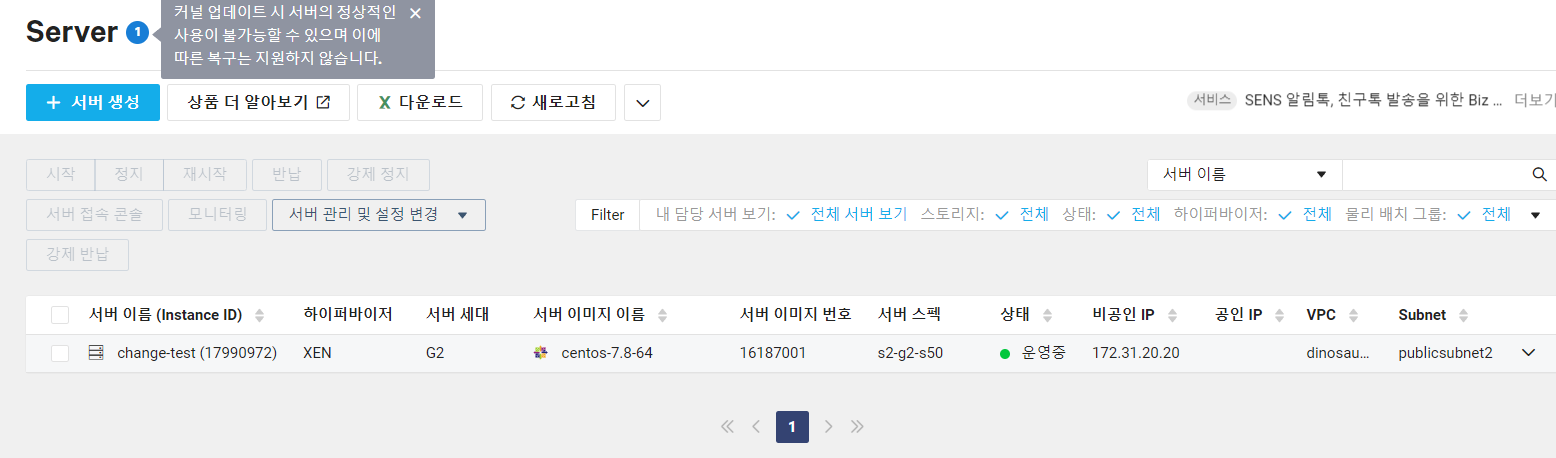This screenshot has width=1556, height=458.
Task: Open the 서버 이름 search dropdown
Action: (x=1244, y=174)
